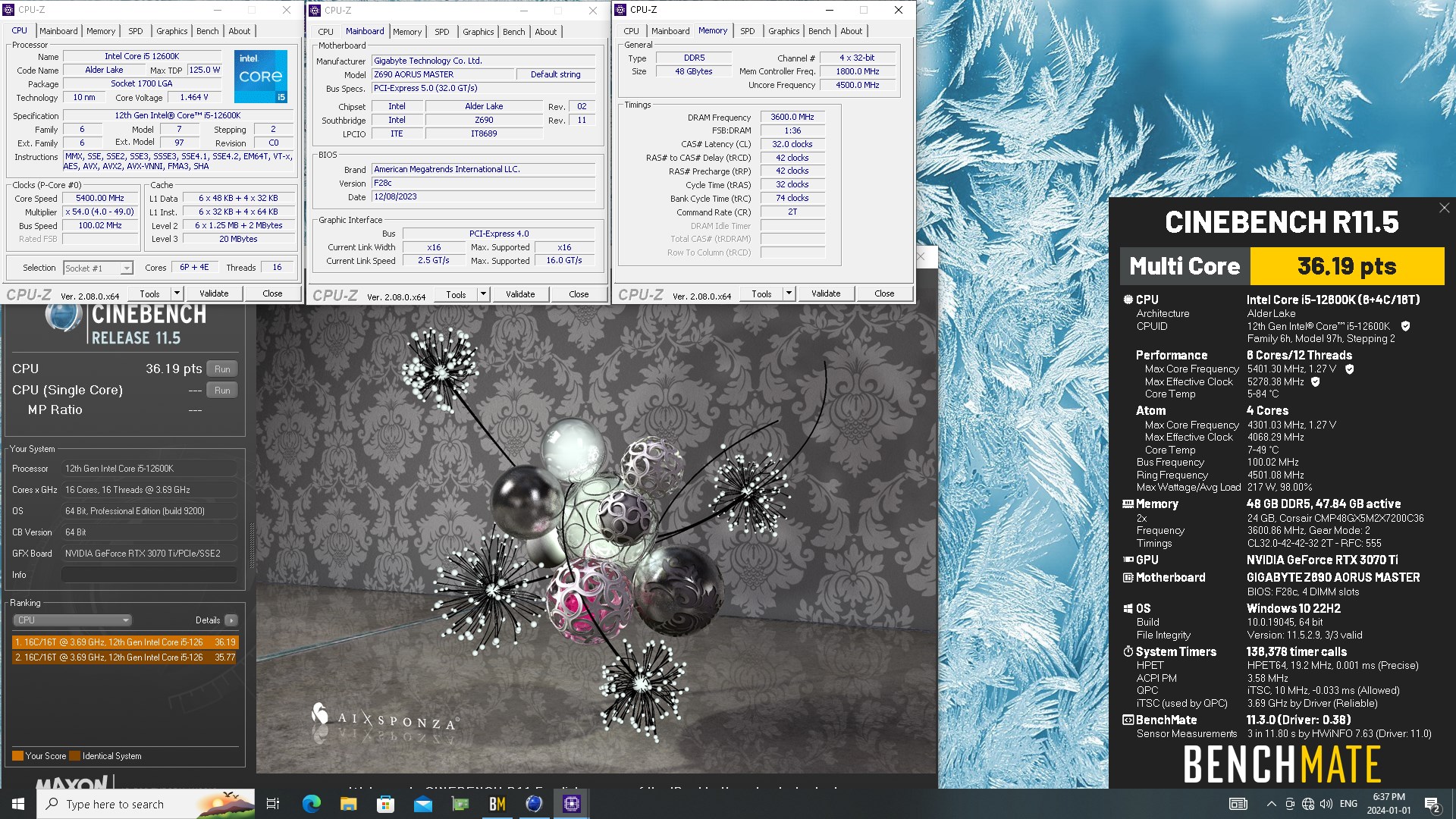This screenshot has width=1456, height=819.
Task: Click the Intel Core i5 logo in CPU-Z
Action: click(261, 77)
